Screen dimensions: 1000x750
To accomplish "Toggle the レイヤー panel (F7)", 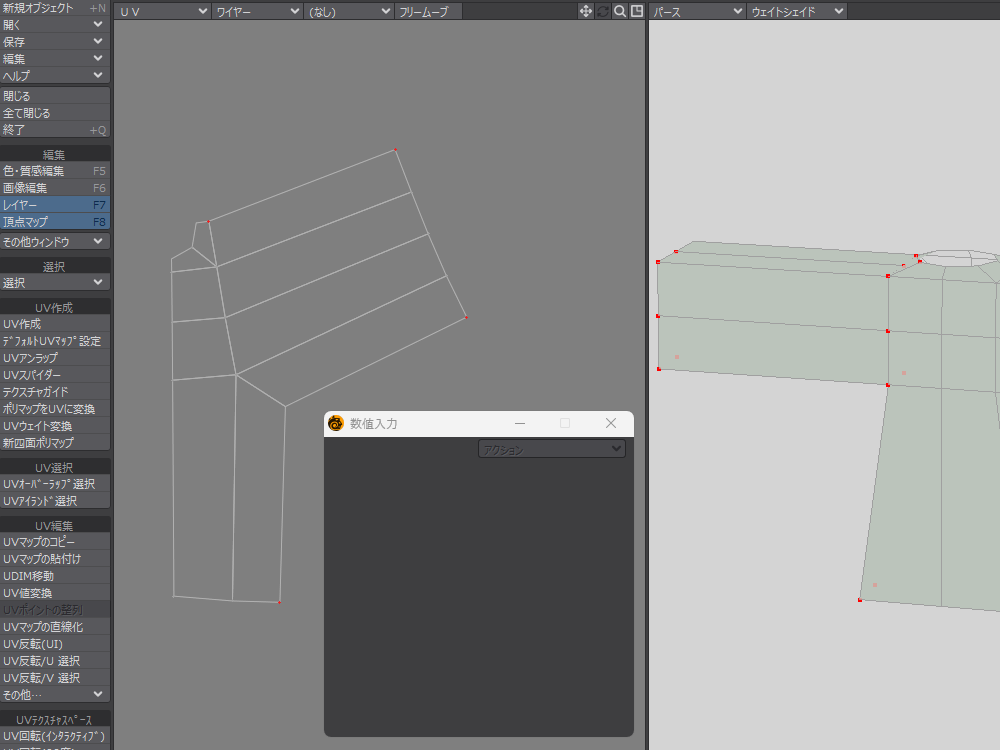I will coord(55,205).
